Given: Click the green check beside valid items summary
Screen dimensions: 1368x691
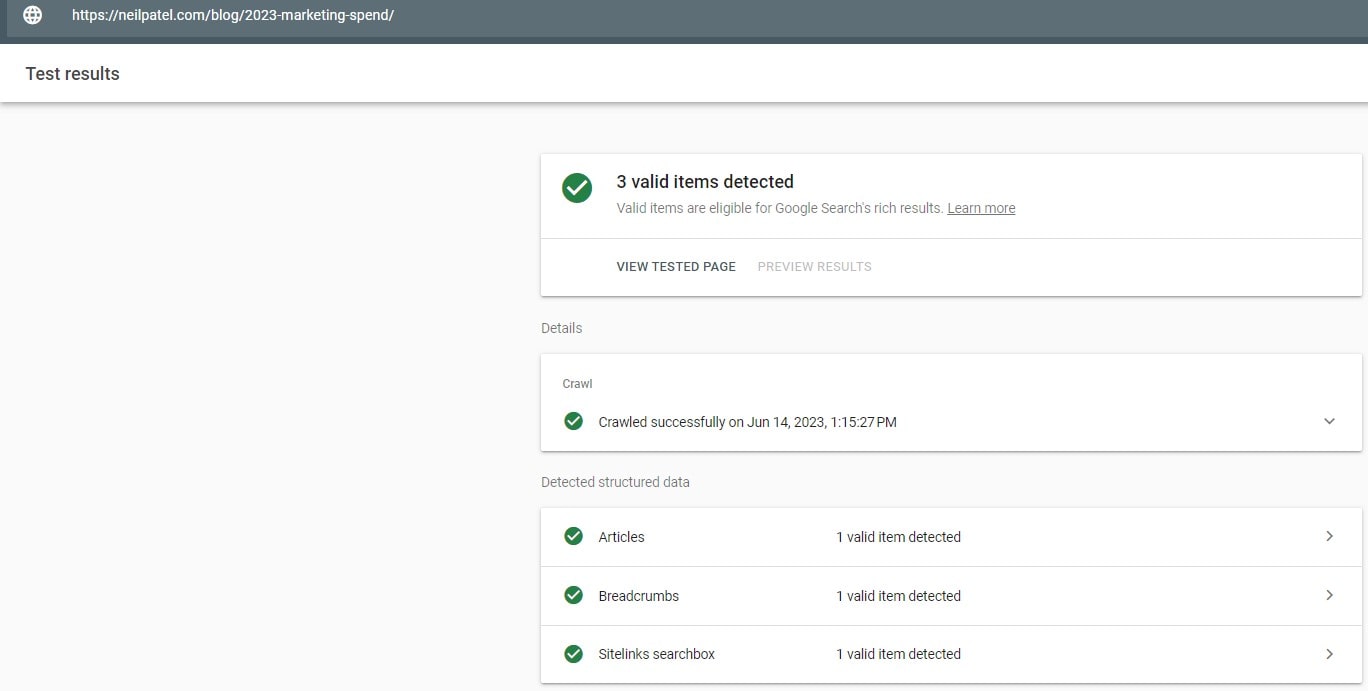Looking at the screenshot, I should 576,188.
